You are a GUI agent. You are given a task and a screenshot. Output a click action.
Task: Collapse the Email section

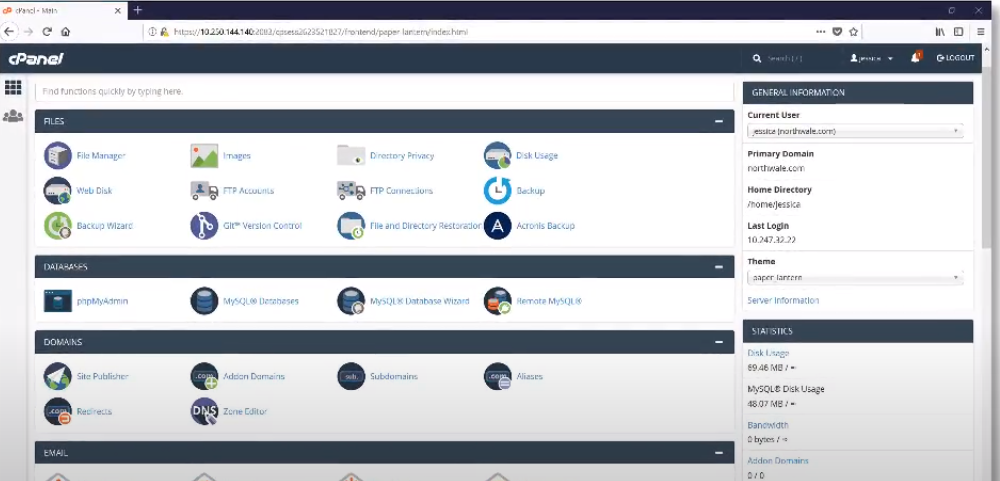[x=719, y=452]
